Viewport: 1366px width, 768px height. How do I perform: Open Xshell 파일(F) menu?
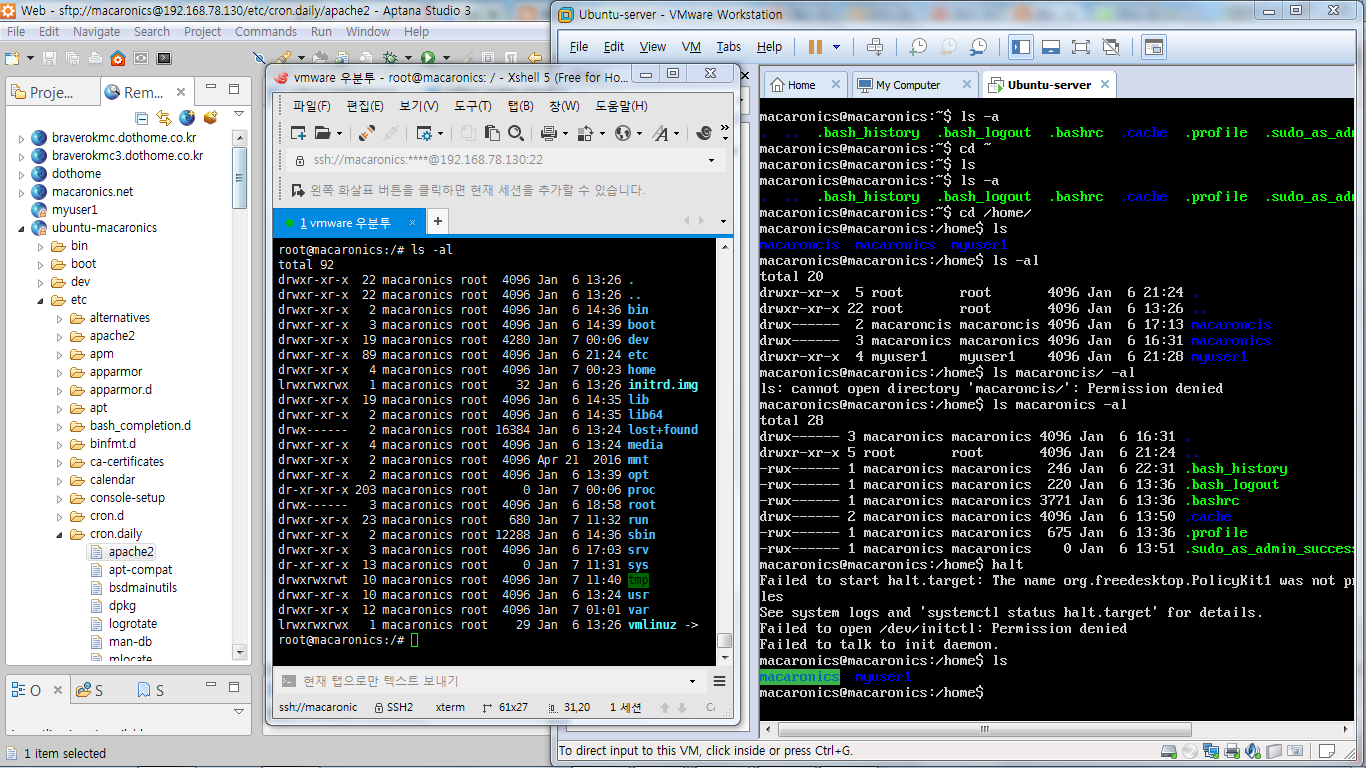coord(312,106)
